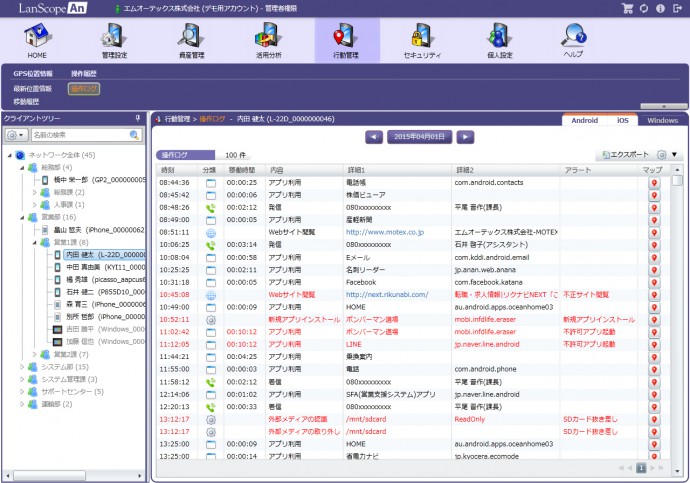Click web globe icon in 08:51:11 row

pyautogui.click(x=211, y=232)
